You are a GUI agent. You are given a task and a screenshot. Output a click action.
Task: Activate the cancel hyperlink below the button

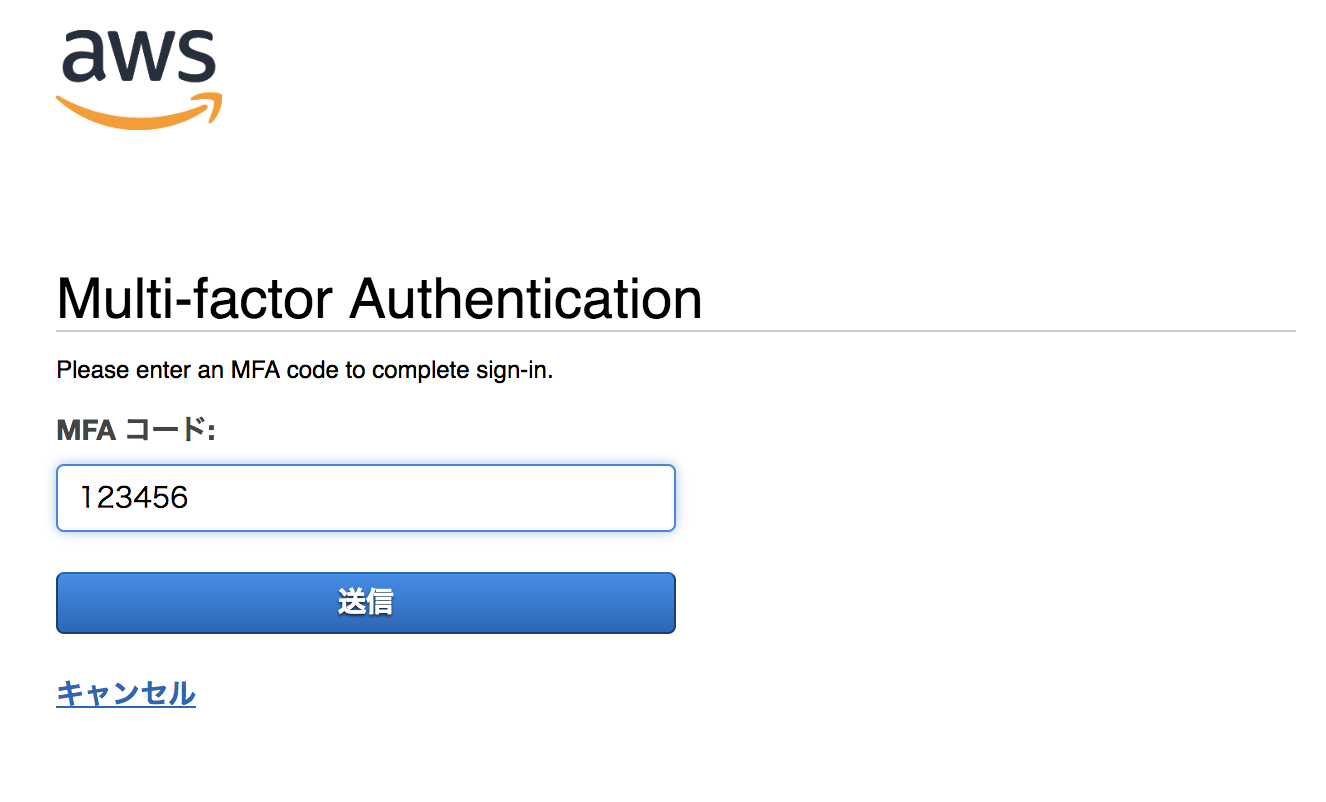point(125,692)
